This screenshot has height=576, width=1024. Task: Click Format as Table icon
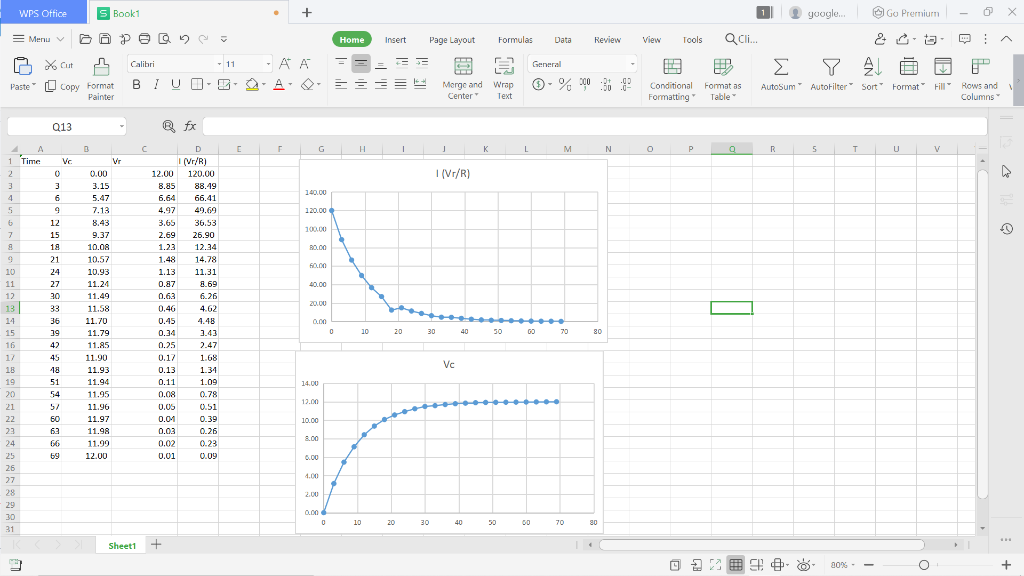coord(722,67)
